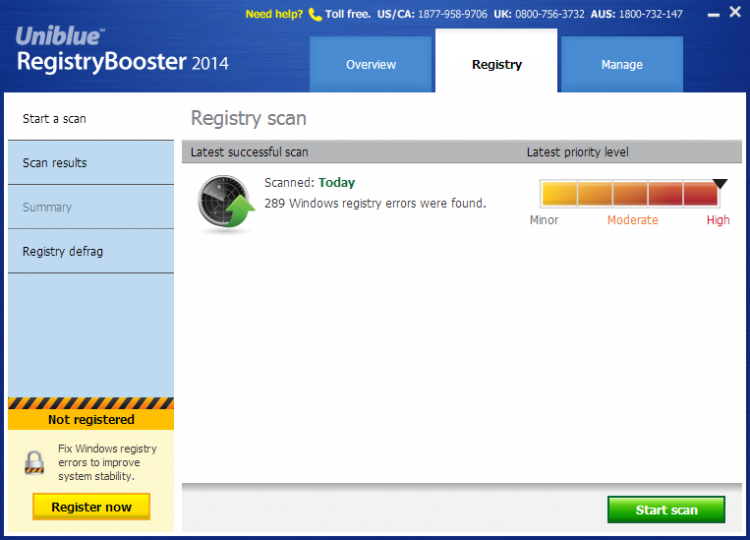Click the Moderate priority label

coord(632,220)
